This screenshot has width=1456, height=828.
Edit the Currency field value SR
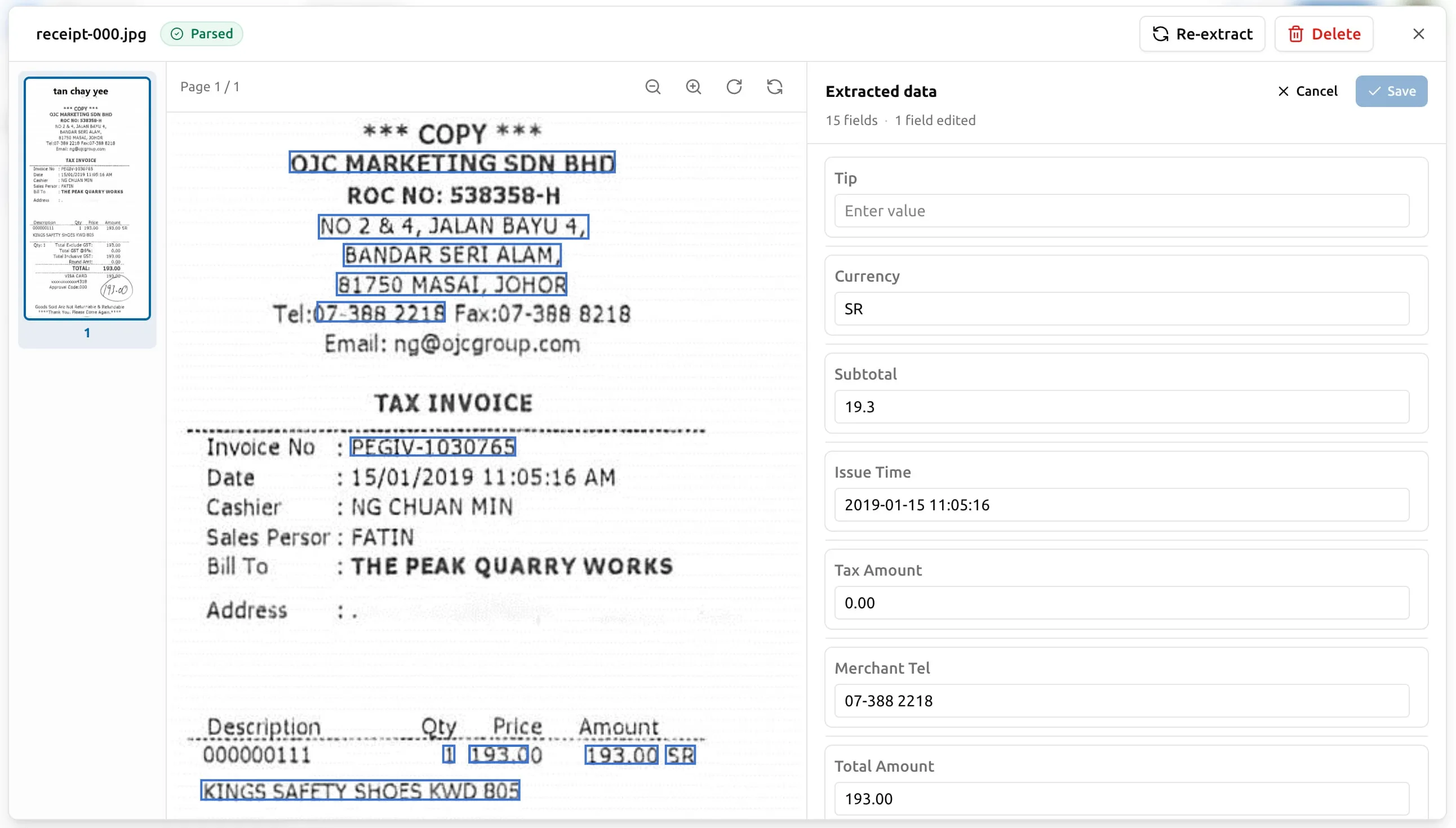[1121, 309]
